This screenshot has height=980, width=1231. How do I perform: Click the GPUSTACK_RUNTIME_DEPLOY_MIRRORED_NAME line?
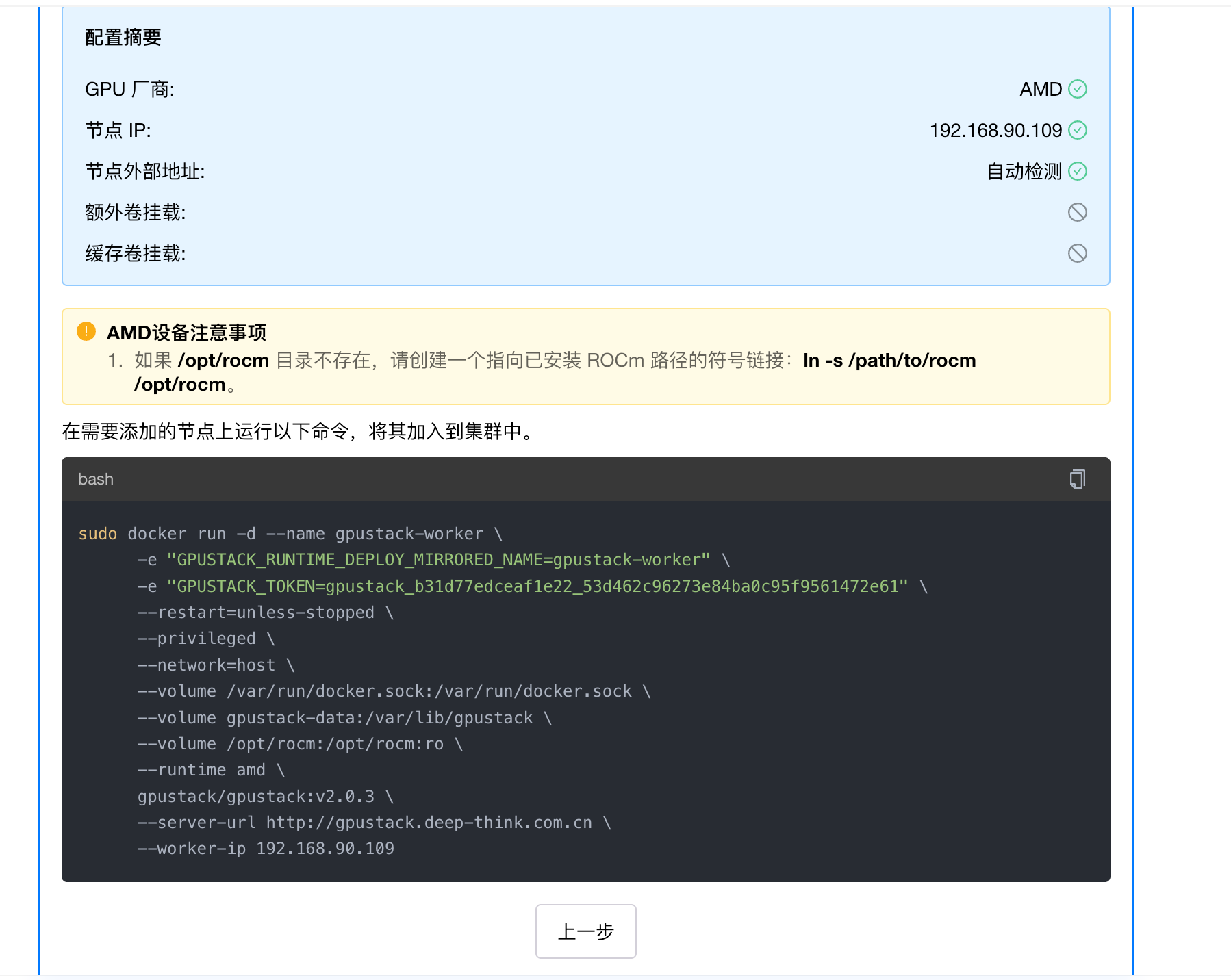[x=434, y=560]
